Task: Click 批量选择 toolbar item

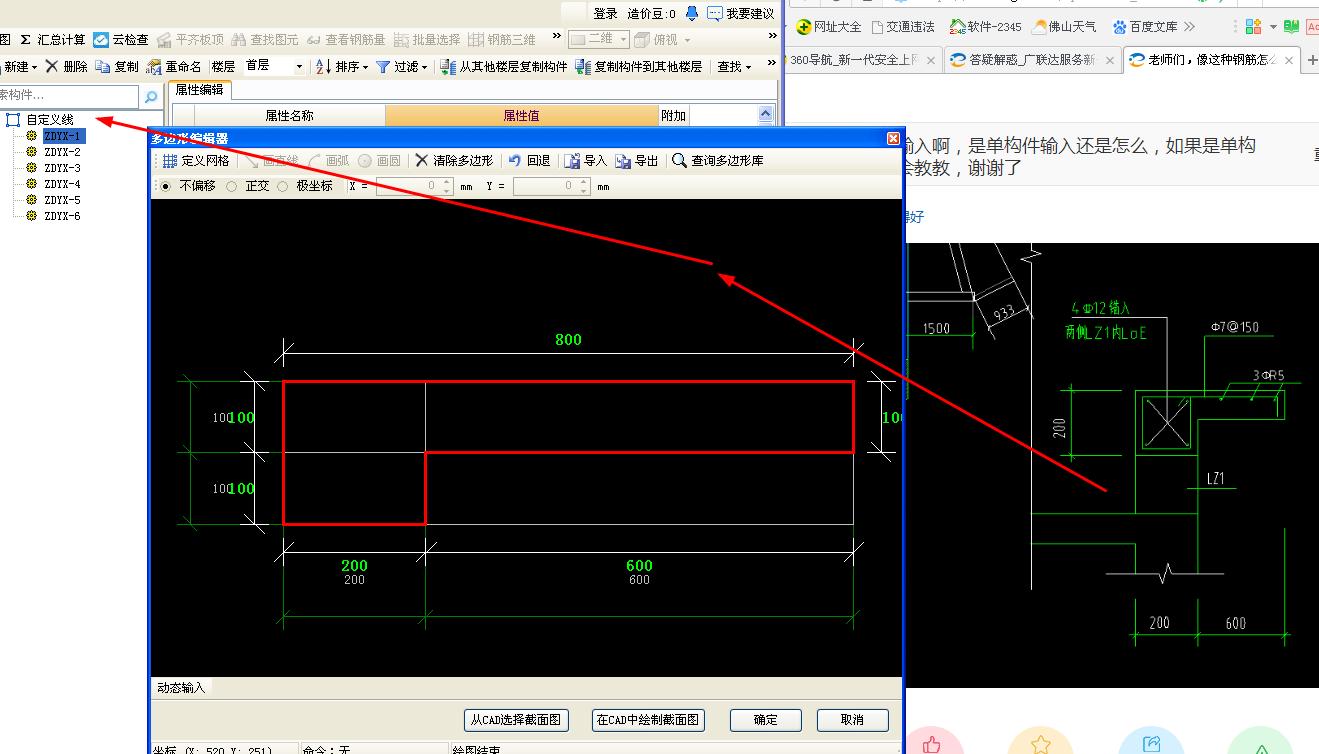Action: click(x=428, y=40)
